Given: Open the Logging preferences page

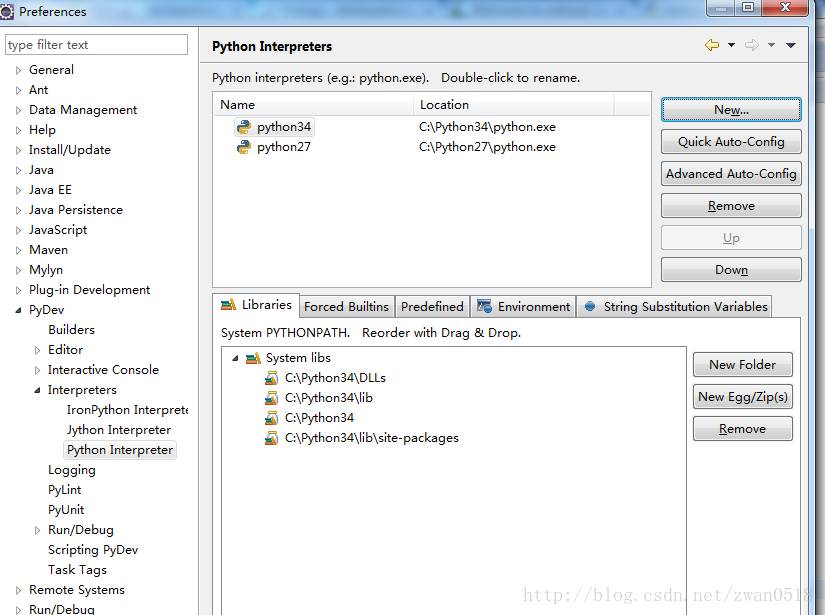Looking at the screenshot, I should point(72,470).
